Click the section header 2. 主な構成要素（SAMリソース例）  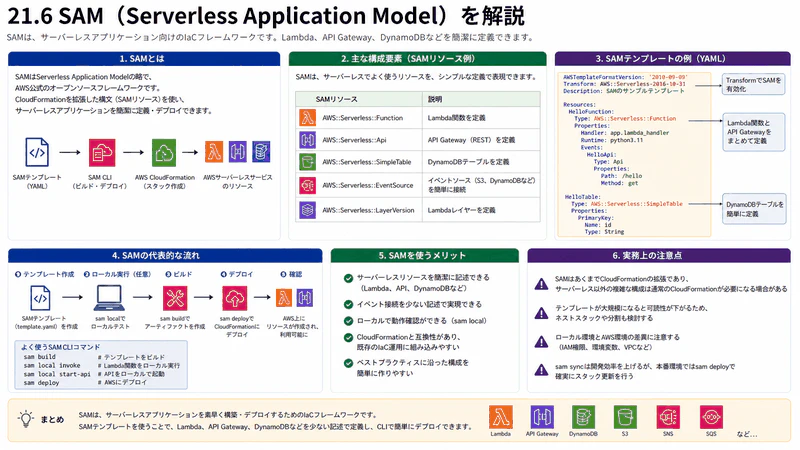(417, 59)
